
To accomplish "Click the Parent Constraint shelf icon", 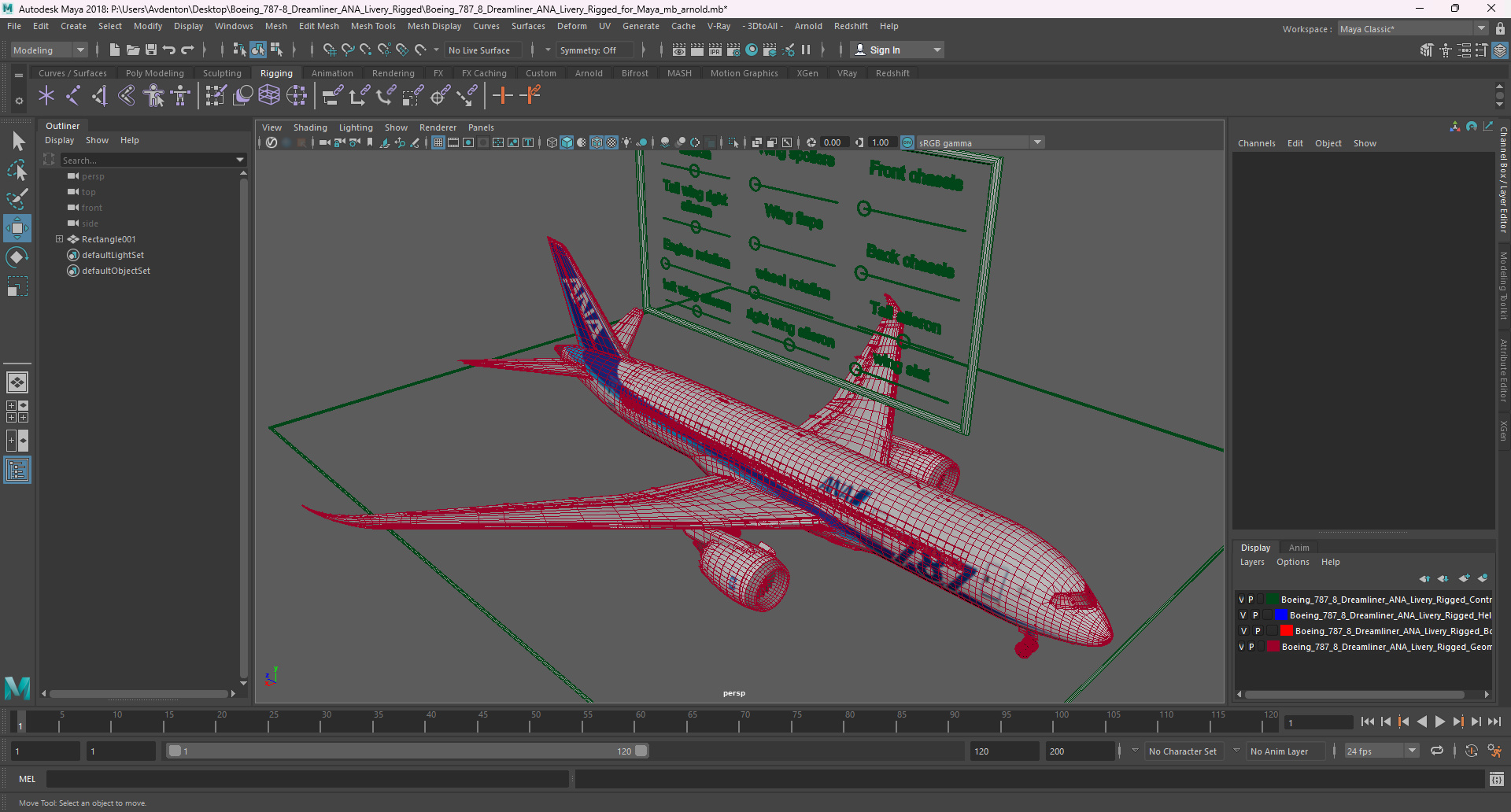I will pyautogui.click(x=333, y=96).
